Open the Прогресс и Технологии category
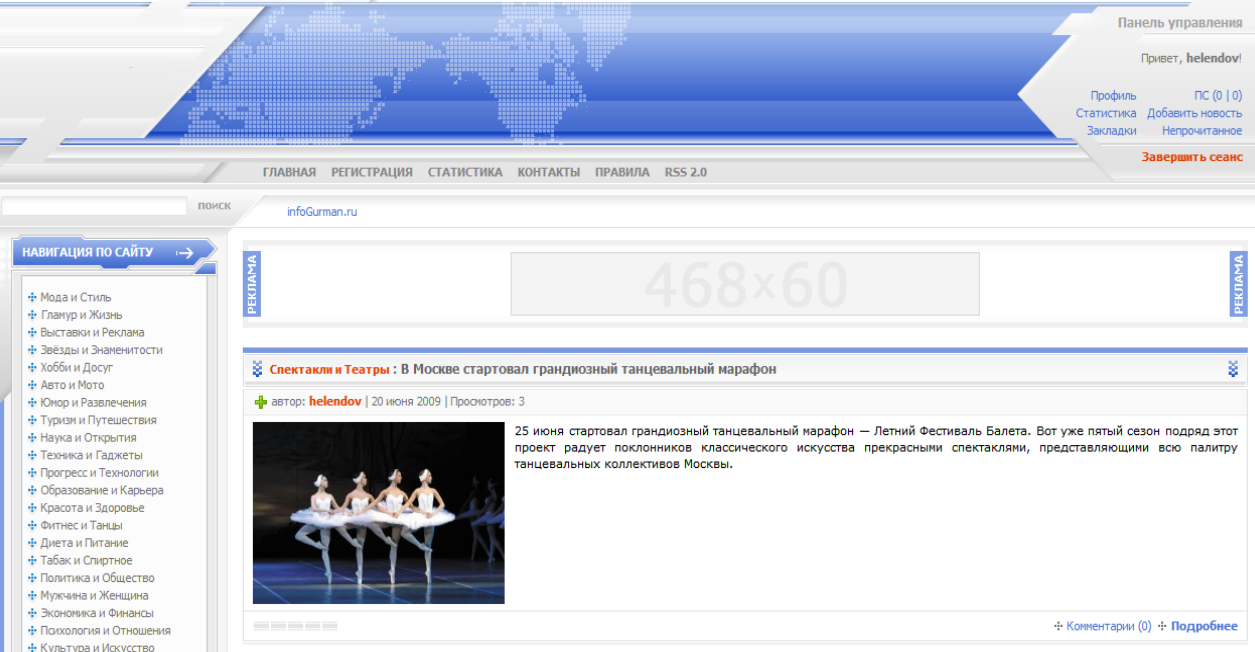 99,472
